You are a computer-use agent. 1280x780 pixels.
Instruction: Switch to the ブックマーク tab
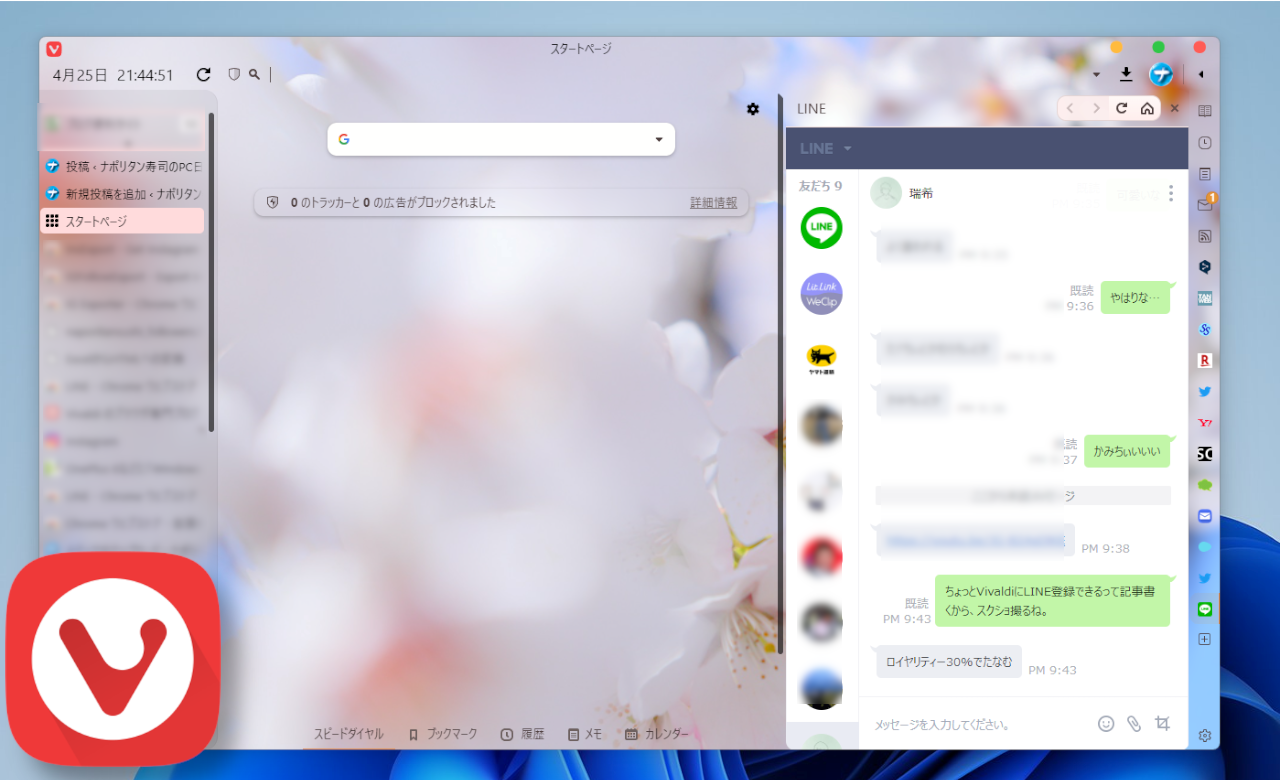click(x=443, y=734)
